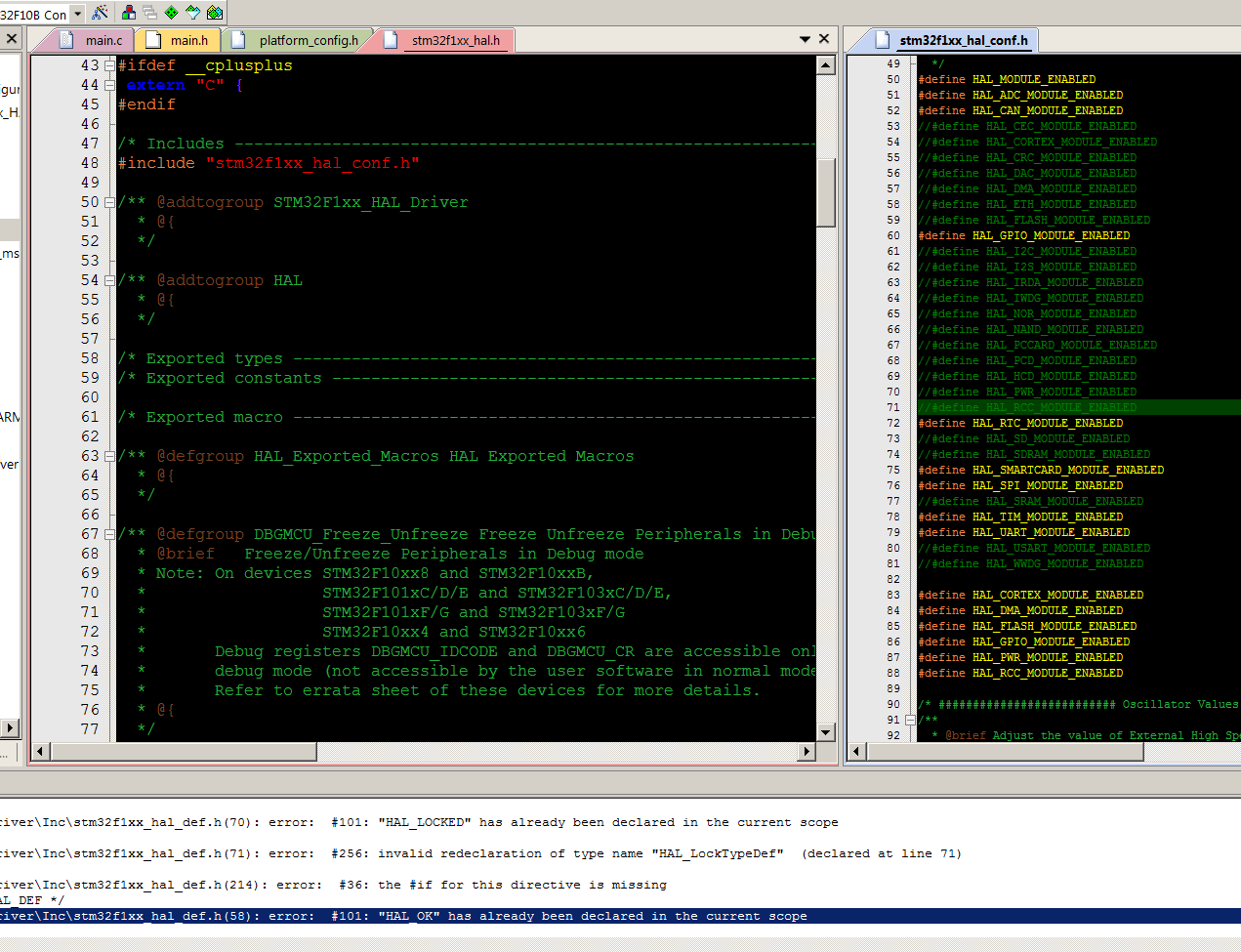
Task: Collapse comment fold at line 54
Action: (109, 280)
